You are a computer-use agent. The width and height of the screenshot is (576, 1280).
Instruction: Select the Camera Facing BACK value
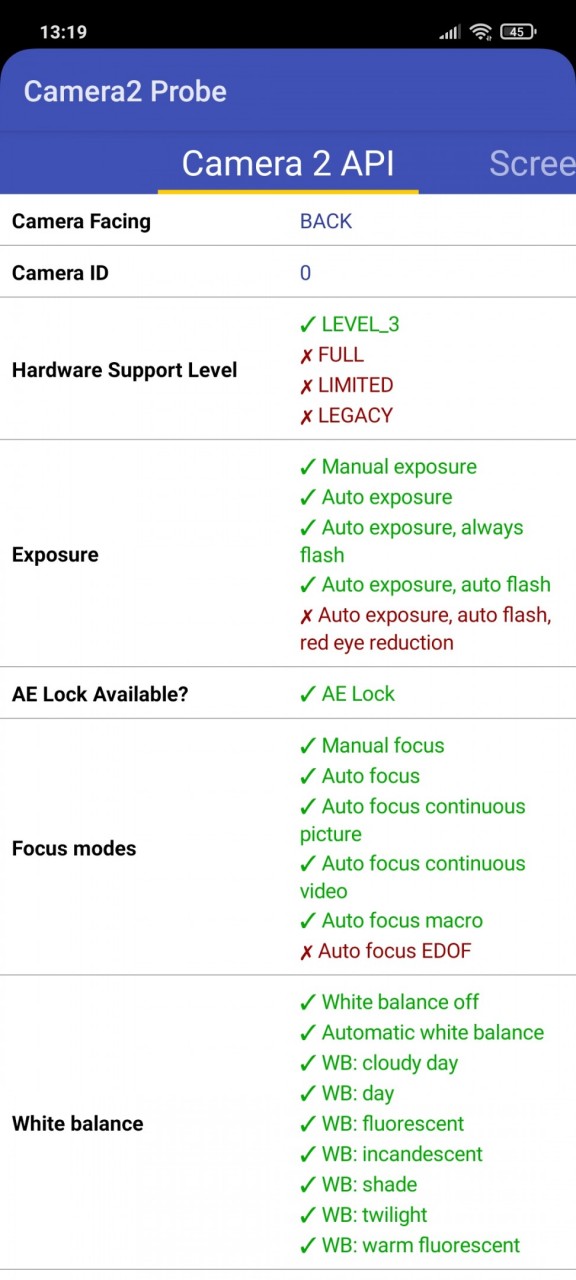pyautogui.click(x=326, y=221)
